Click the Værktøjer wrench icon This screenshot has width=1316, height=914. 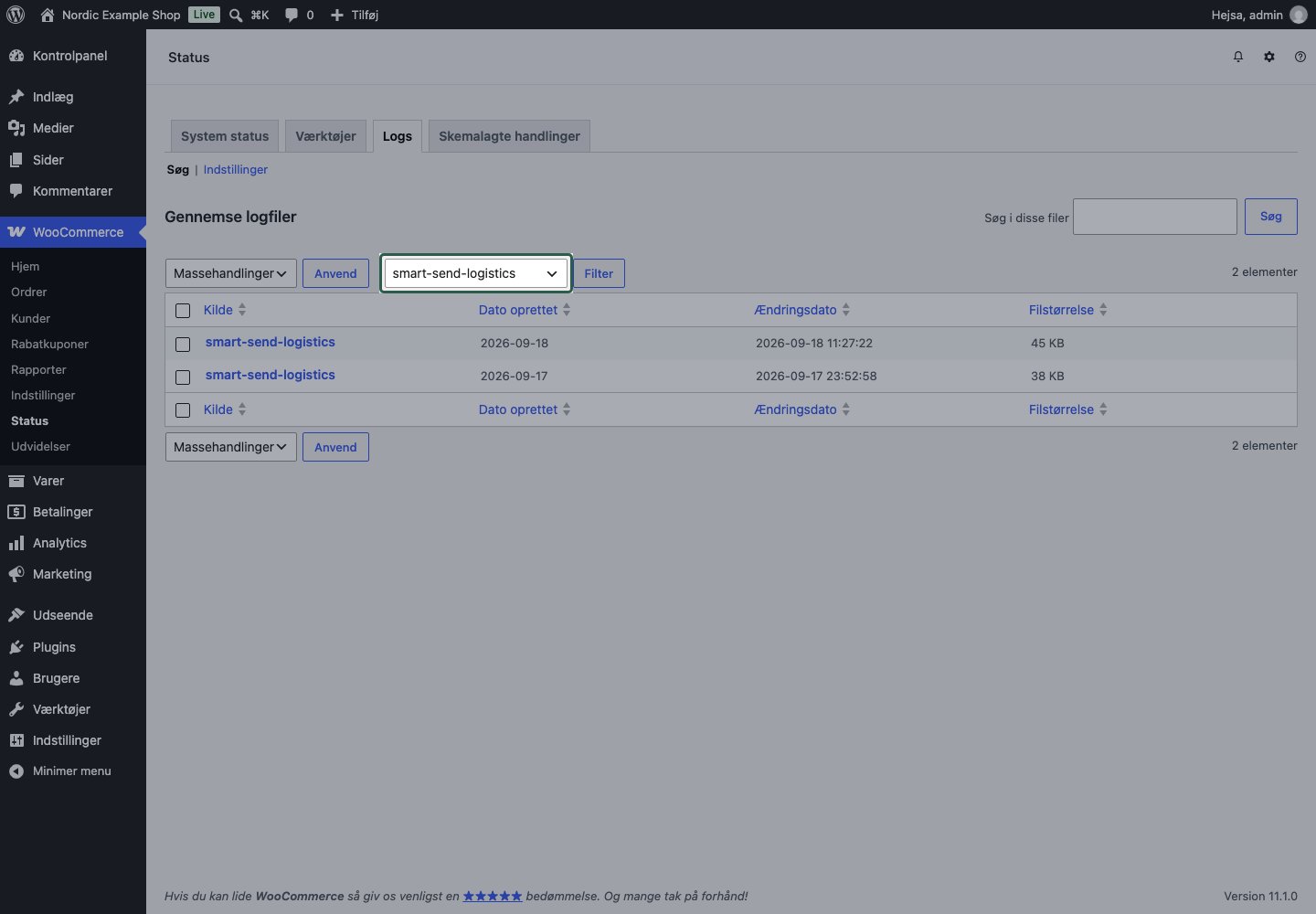tap(16, 709)
